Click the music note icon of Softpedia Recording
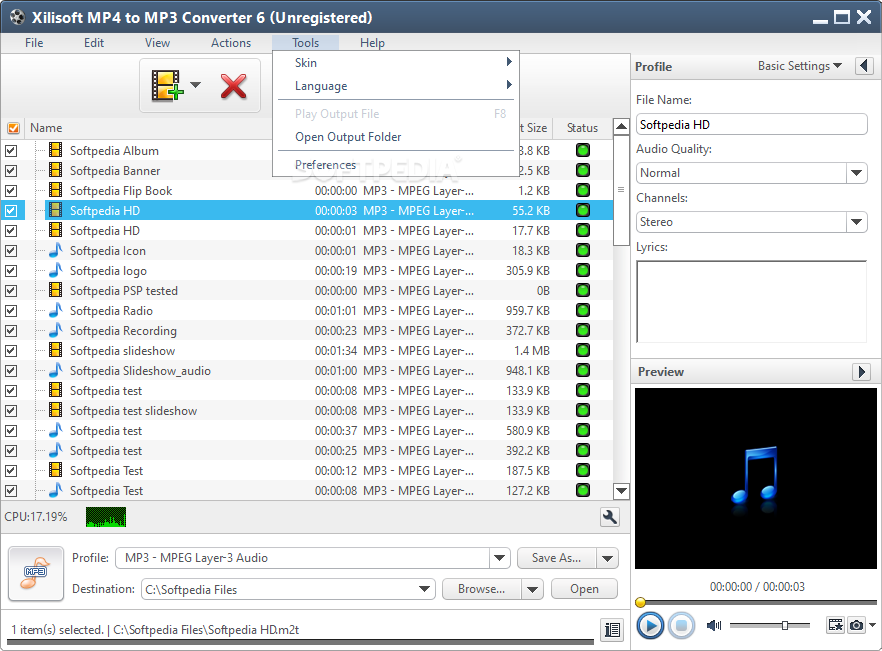The height and width of the screenshot is (651, 882). [55, 330]
